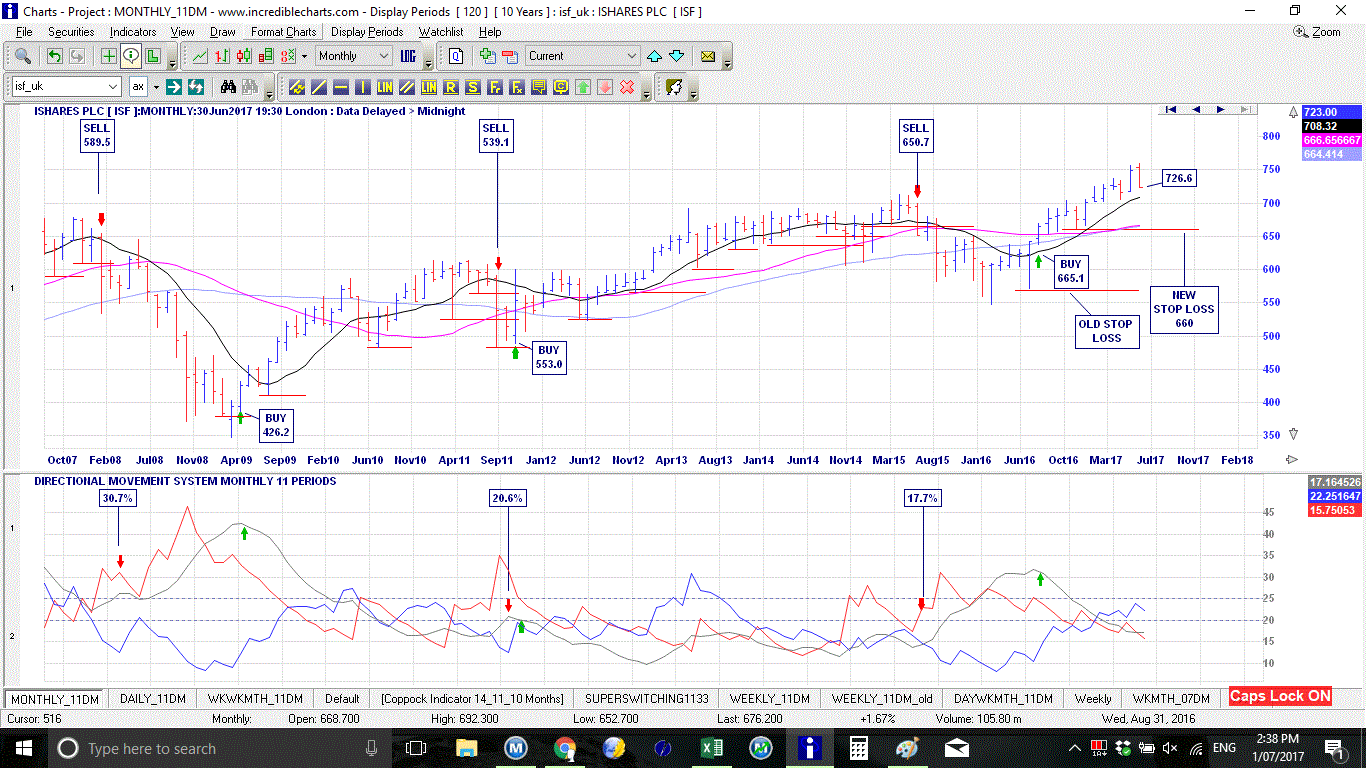
Task: Click the scroll forward chart navigation arrow
Action: tap(1221, 110)
